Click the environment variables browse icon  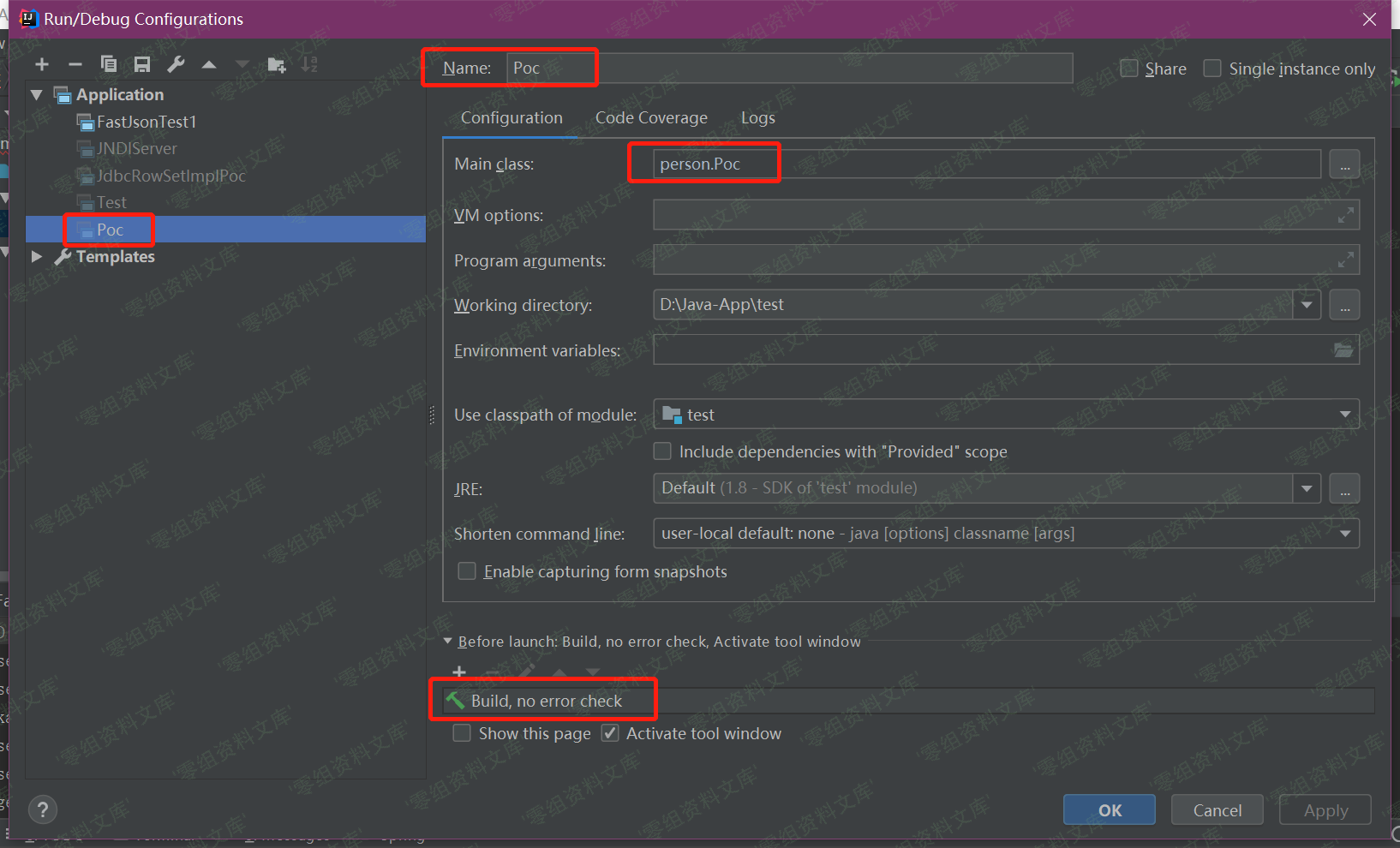coord(1343,350)
